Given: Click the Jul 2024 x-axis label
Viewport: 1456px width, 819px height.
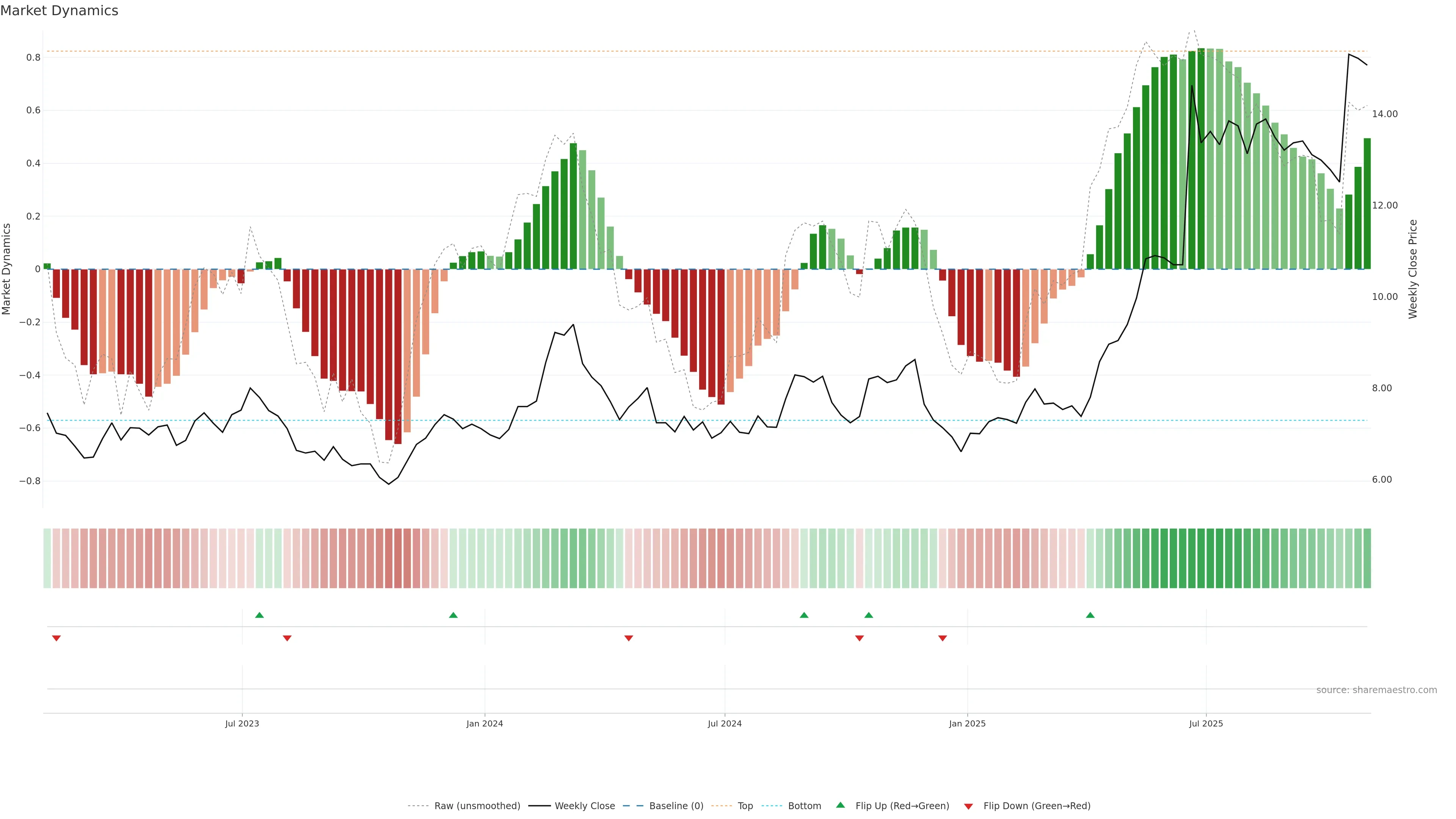Looking at the screenshot, I should coord(725,723).
